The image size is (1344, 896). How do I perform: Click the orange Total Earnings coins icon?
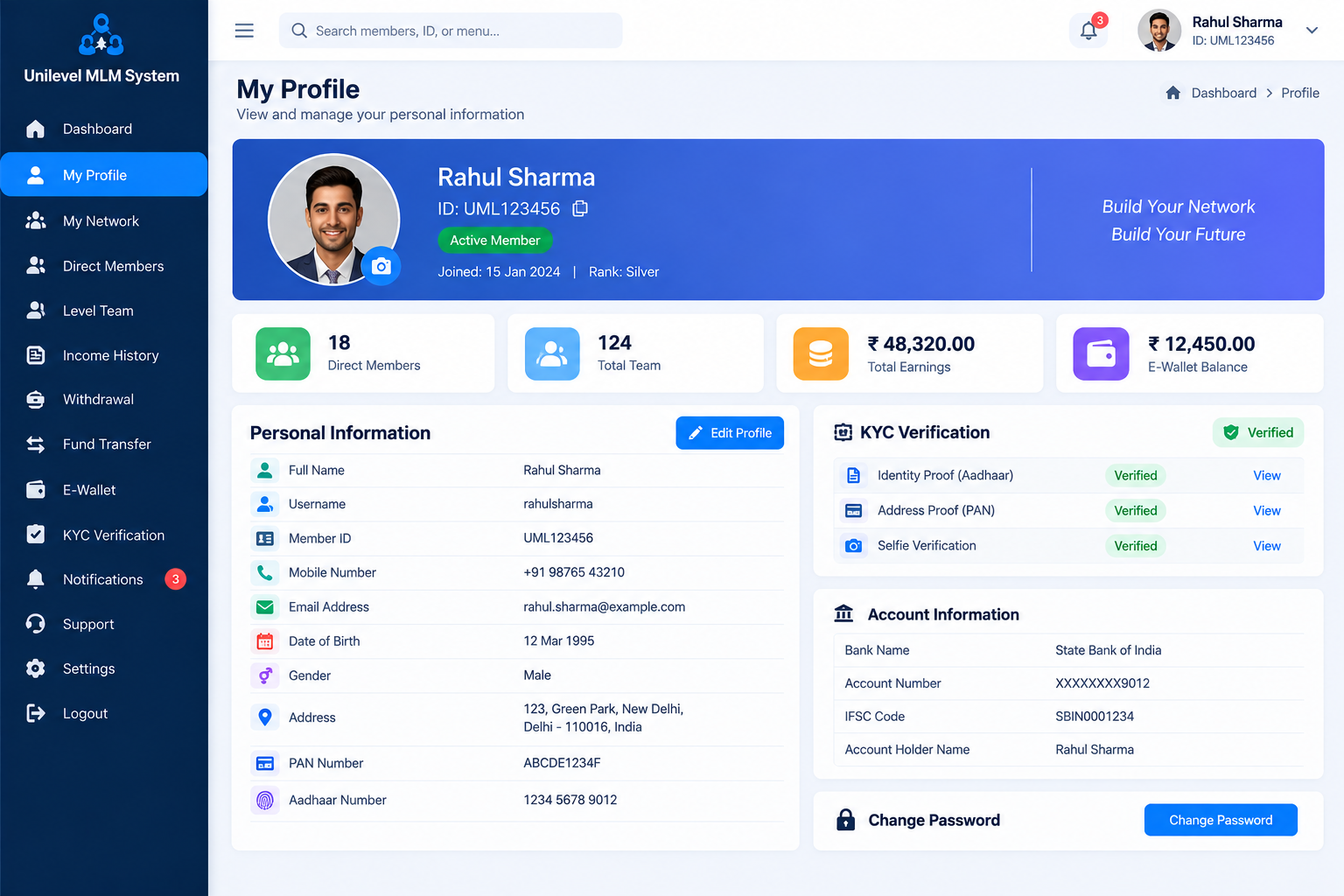tap(821, 353)
